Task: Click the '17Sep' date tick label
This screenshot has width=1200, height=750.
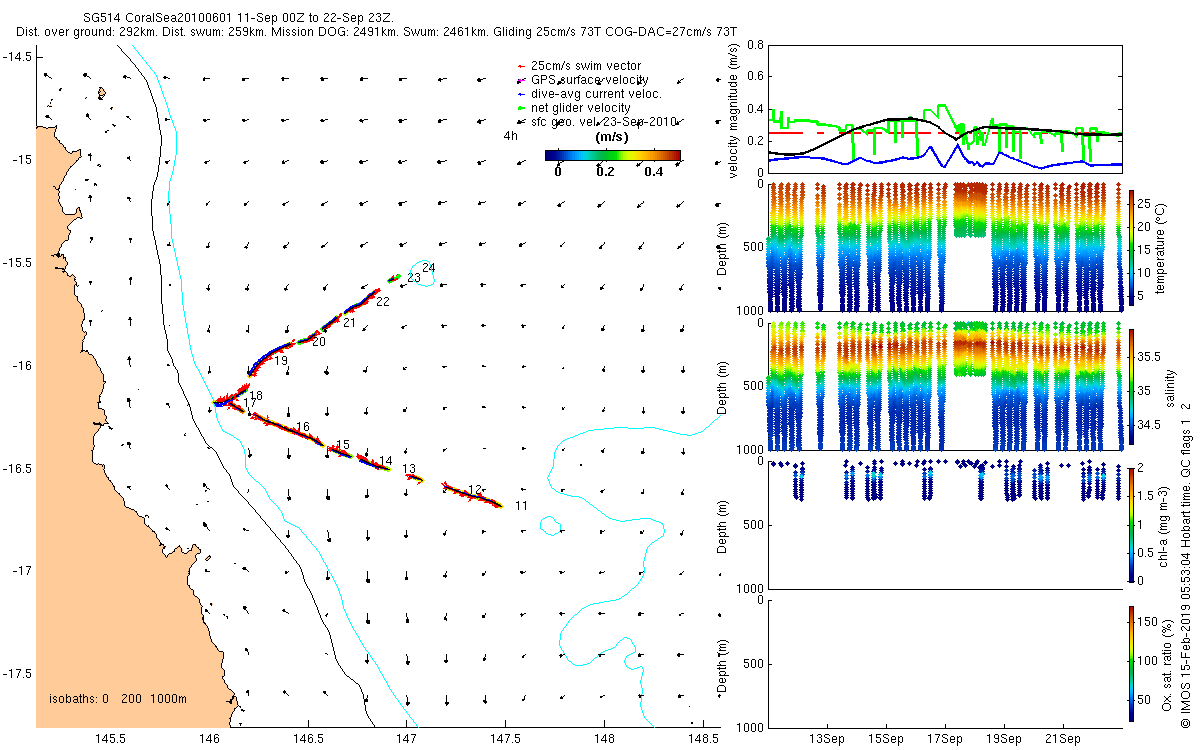Action: click(945, 740)
